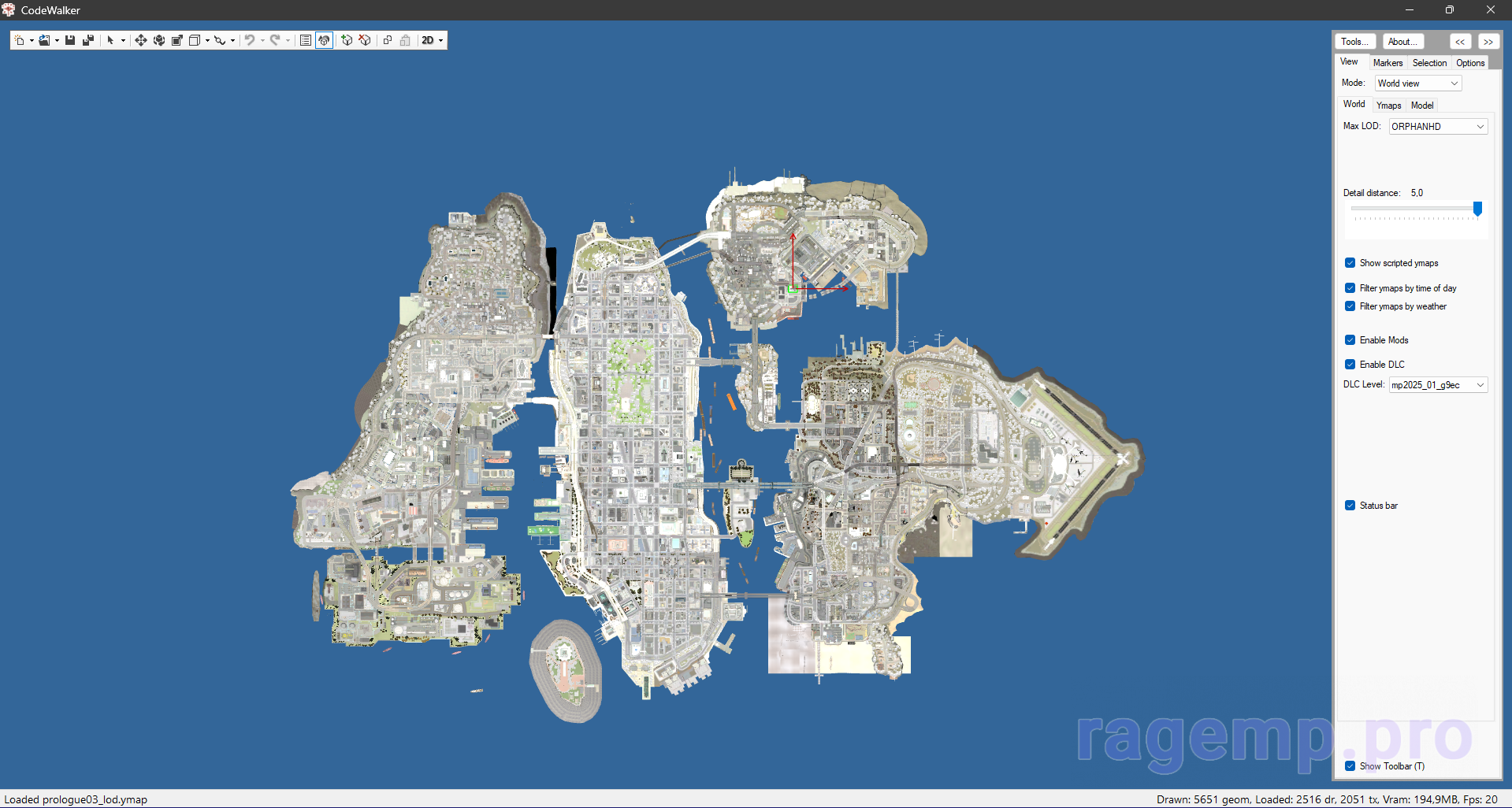Click the Add entity cube icon
The image size is (1512, 808).
347,40
